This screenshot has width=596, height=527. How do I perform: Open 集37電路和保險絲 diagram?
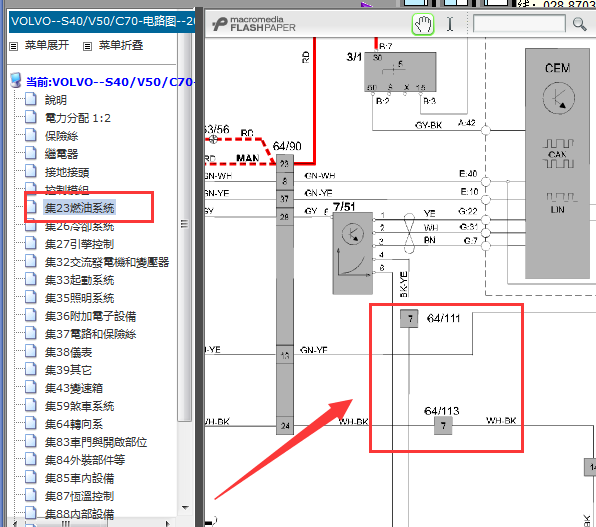click(x=90, y=334)
